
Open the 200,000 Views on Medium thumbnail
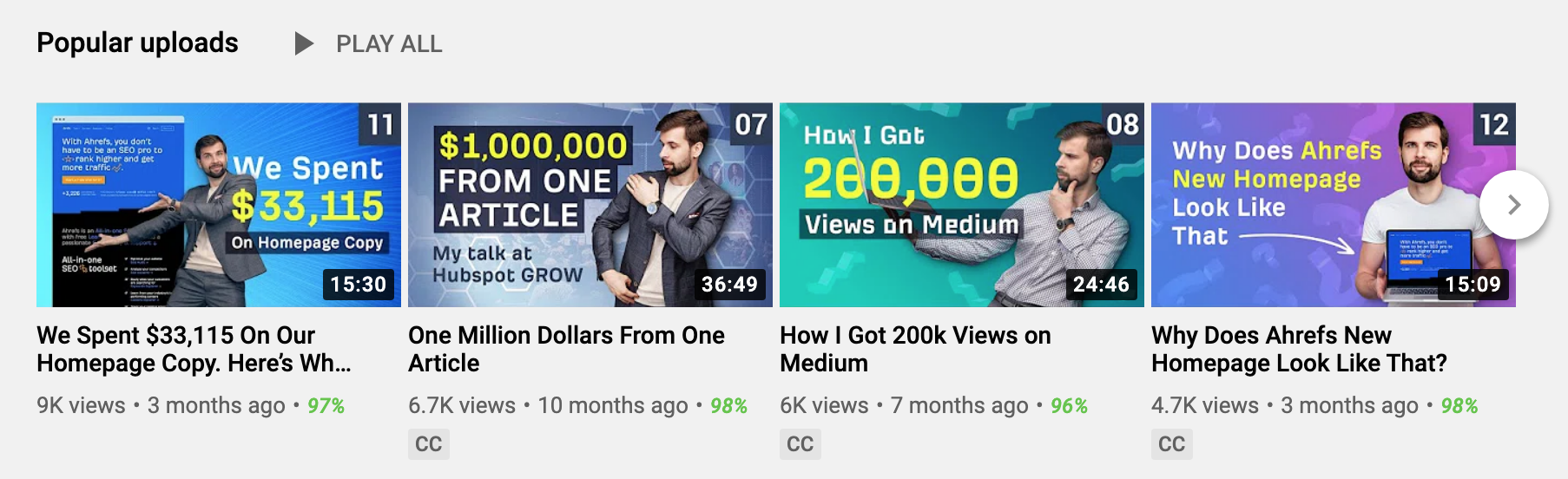962,205
